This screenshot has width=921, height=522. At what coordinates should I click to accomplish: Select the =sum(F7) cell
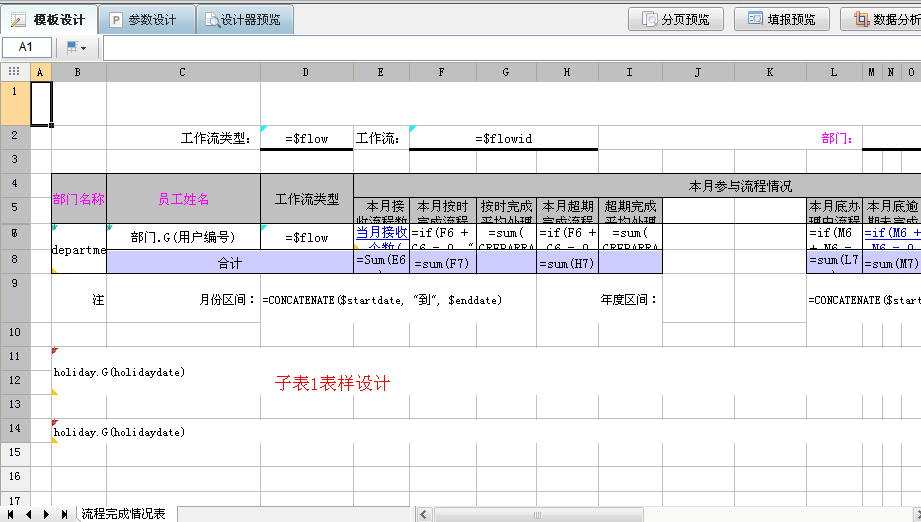point(443,262)
